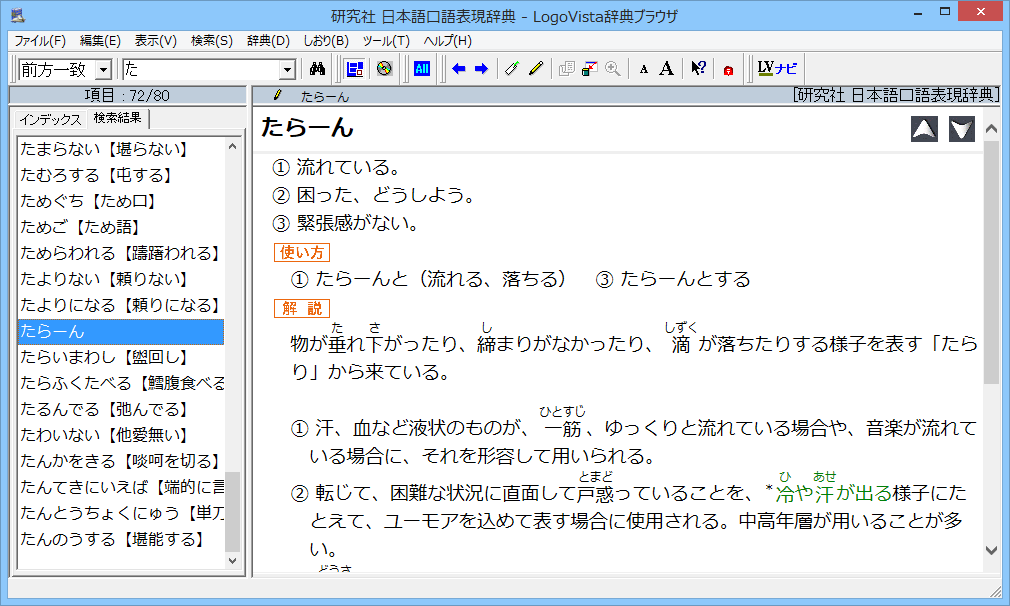Viewport: 1010px width, 606px height.
Task: Click the context help cursor icon
Action: 698,69
